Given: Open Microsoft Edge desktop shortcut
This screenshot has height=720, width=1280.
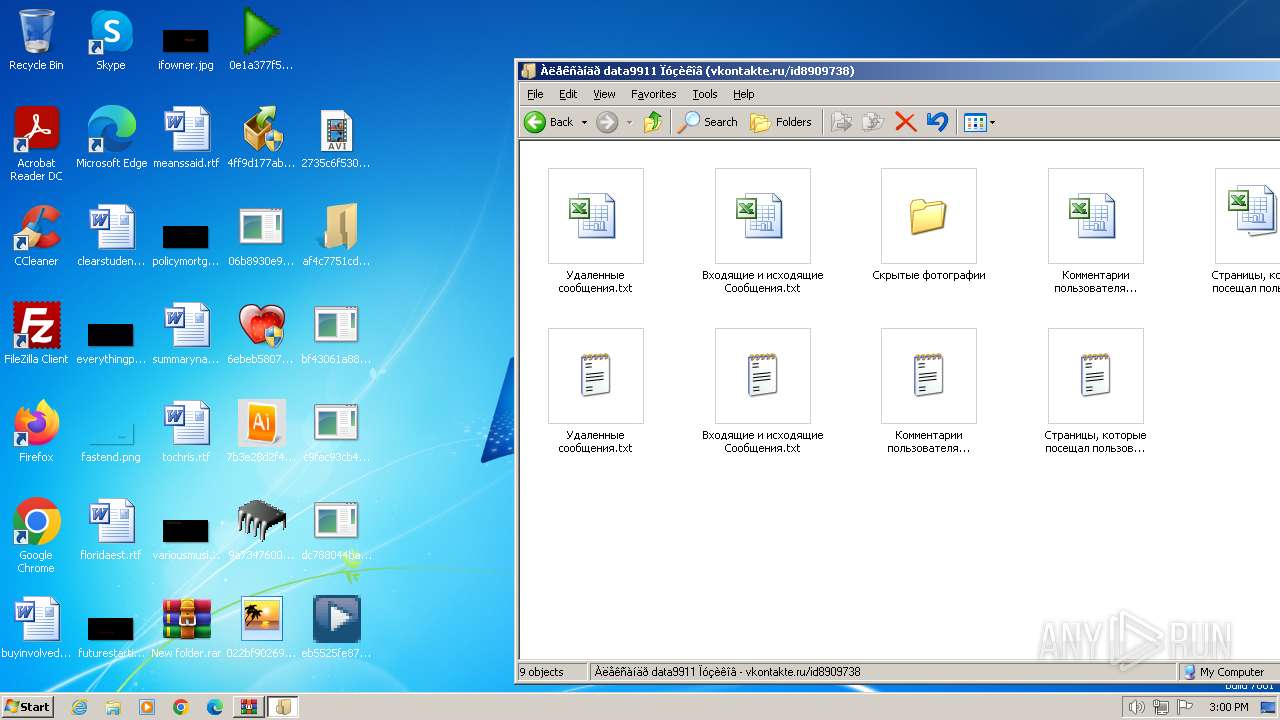Looking at the screenshot, I should tap(111, 138).
